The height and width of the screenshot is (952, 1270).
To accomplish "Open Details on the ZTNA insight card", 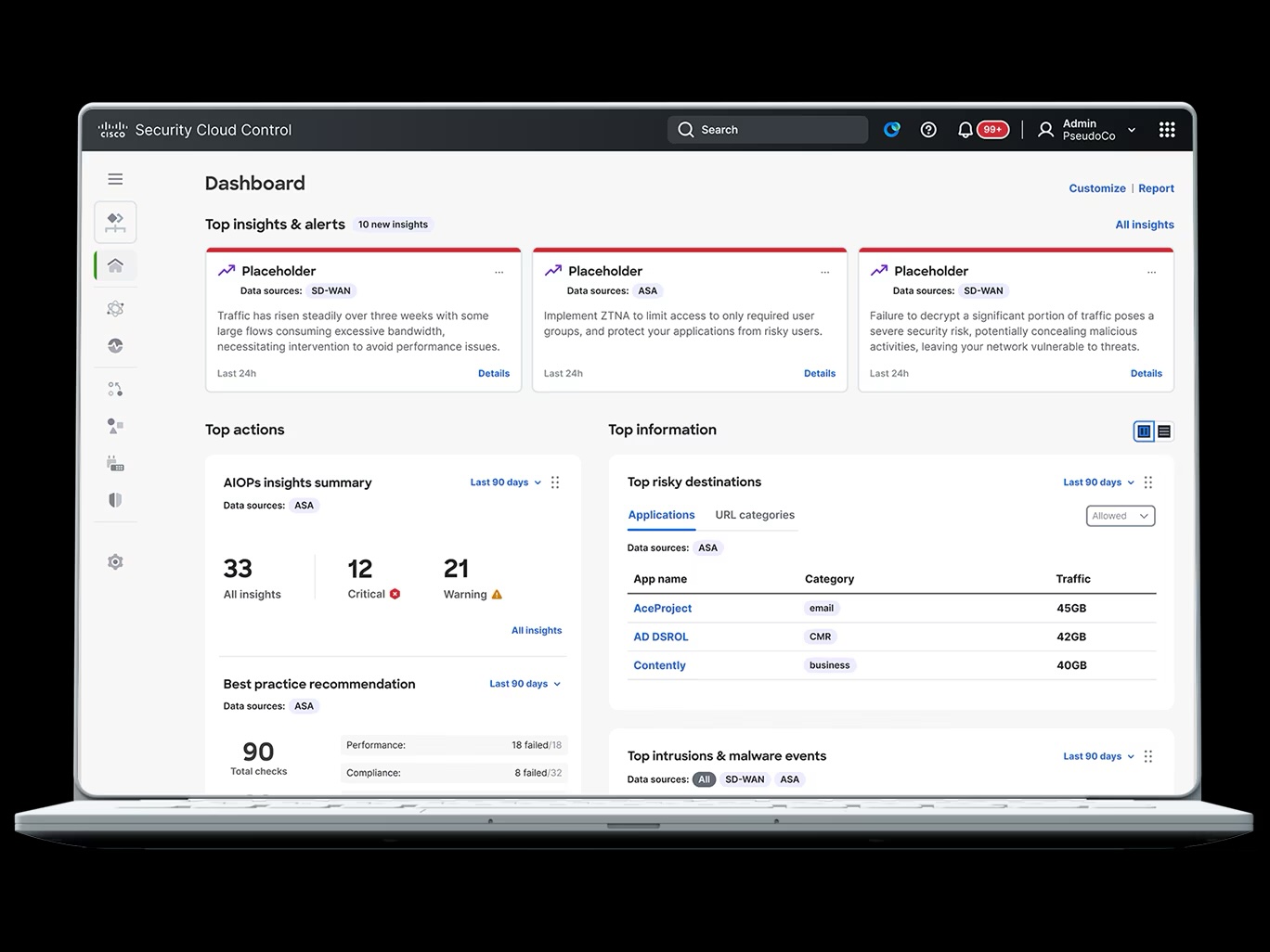I will coord(820,373).
